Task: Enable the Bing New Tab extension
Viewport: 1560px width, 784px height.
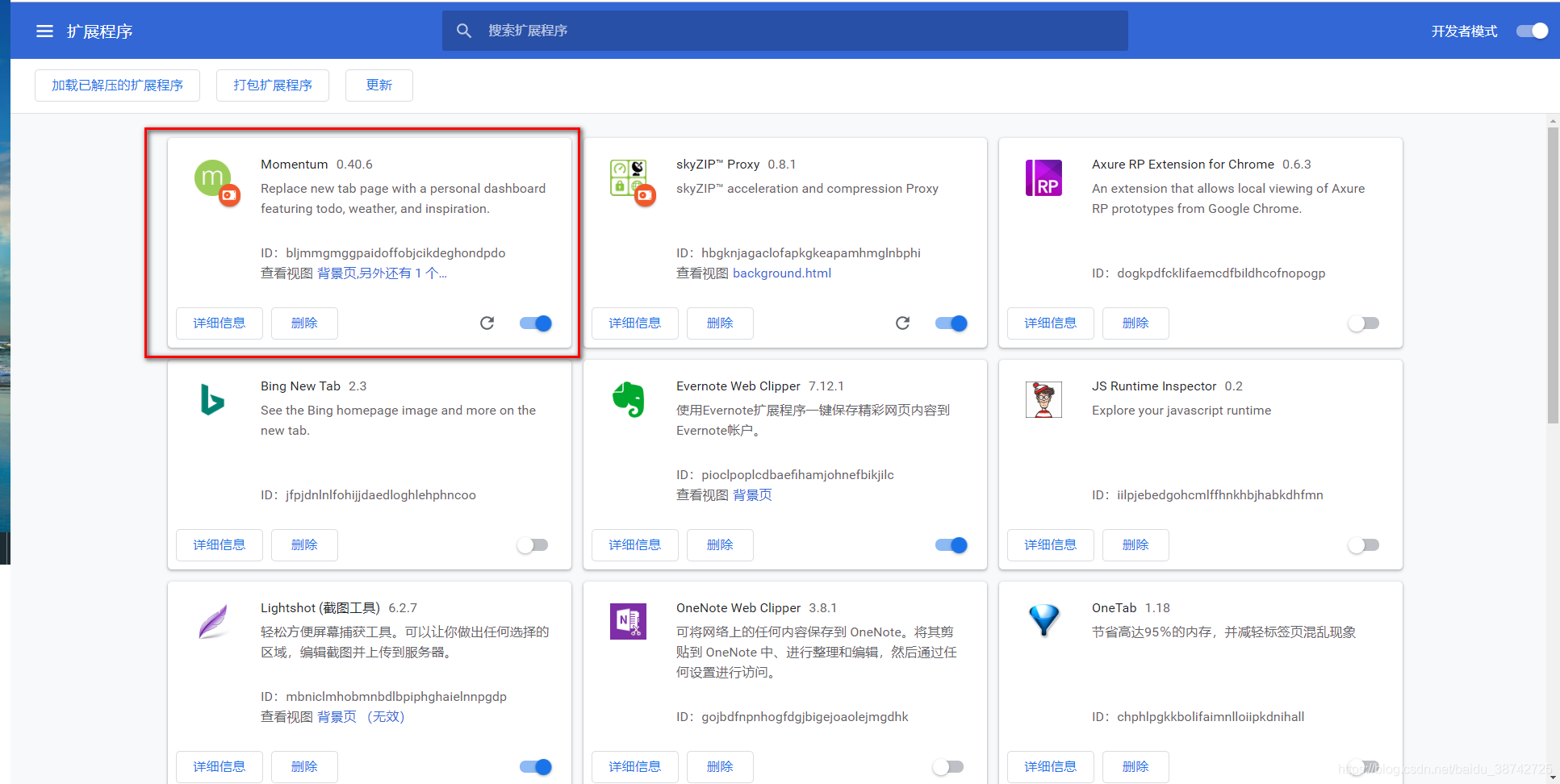Action: click(533, 544)
